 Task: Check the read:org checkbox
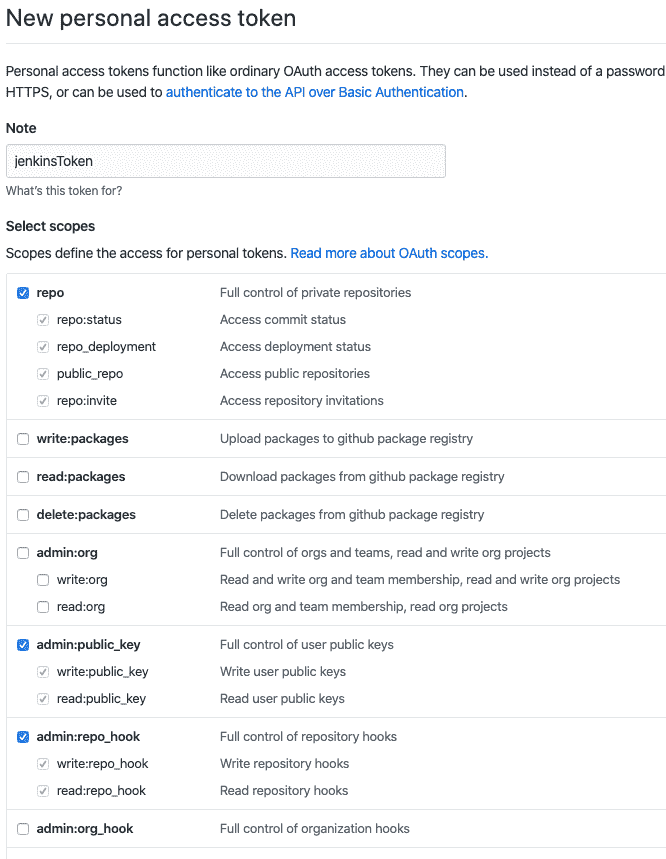pos(43,607)
